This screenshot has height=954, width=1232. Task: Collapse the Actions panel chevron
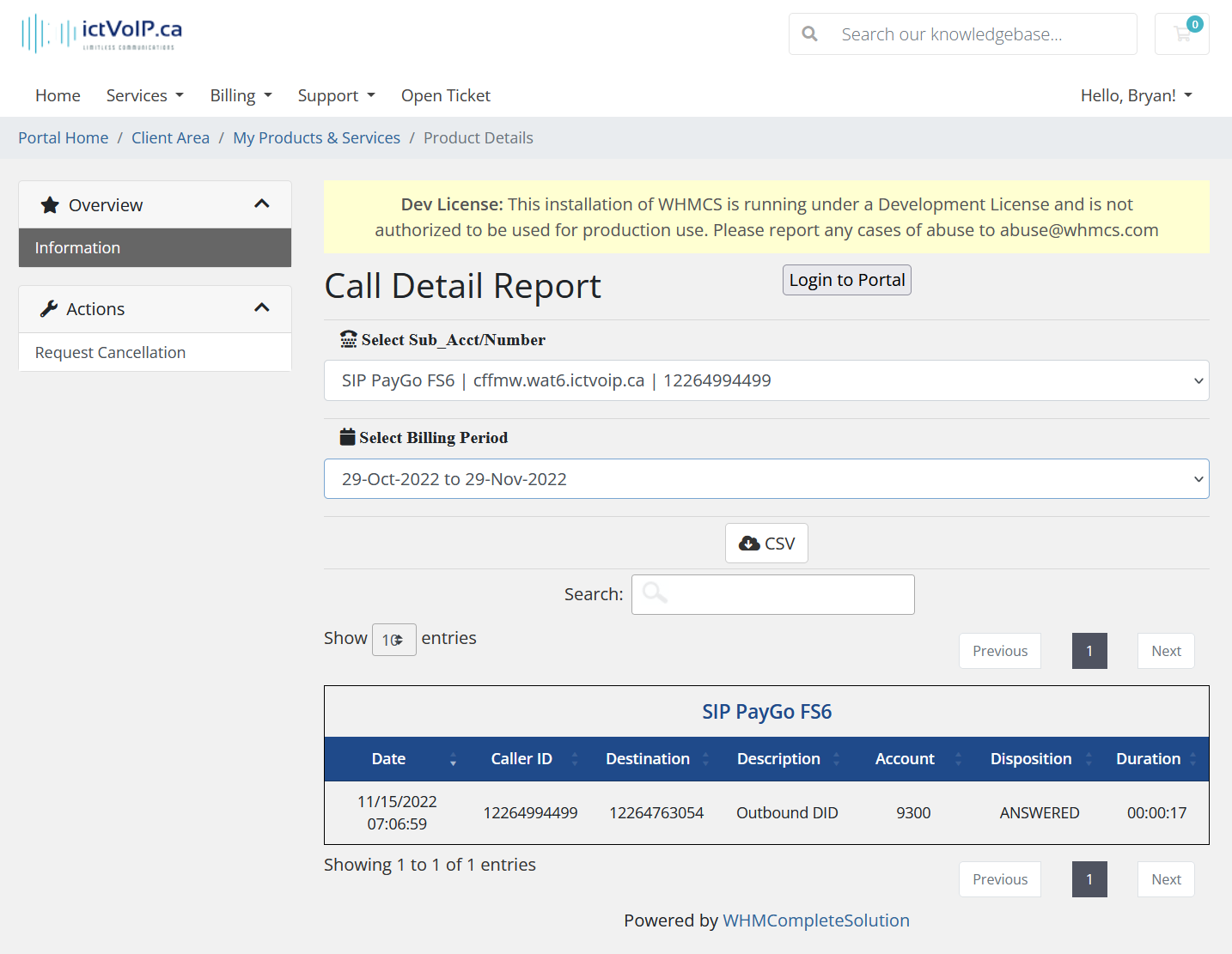tap(262, 308)
